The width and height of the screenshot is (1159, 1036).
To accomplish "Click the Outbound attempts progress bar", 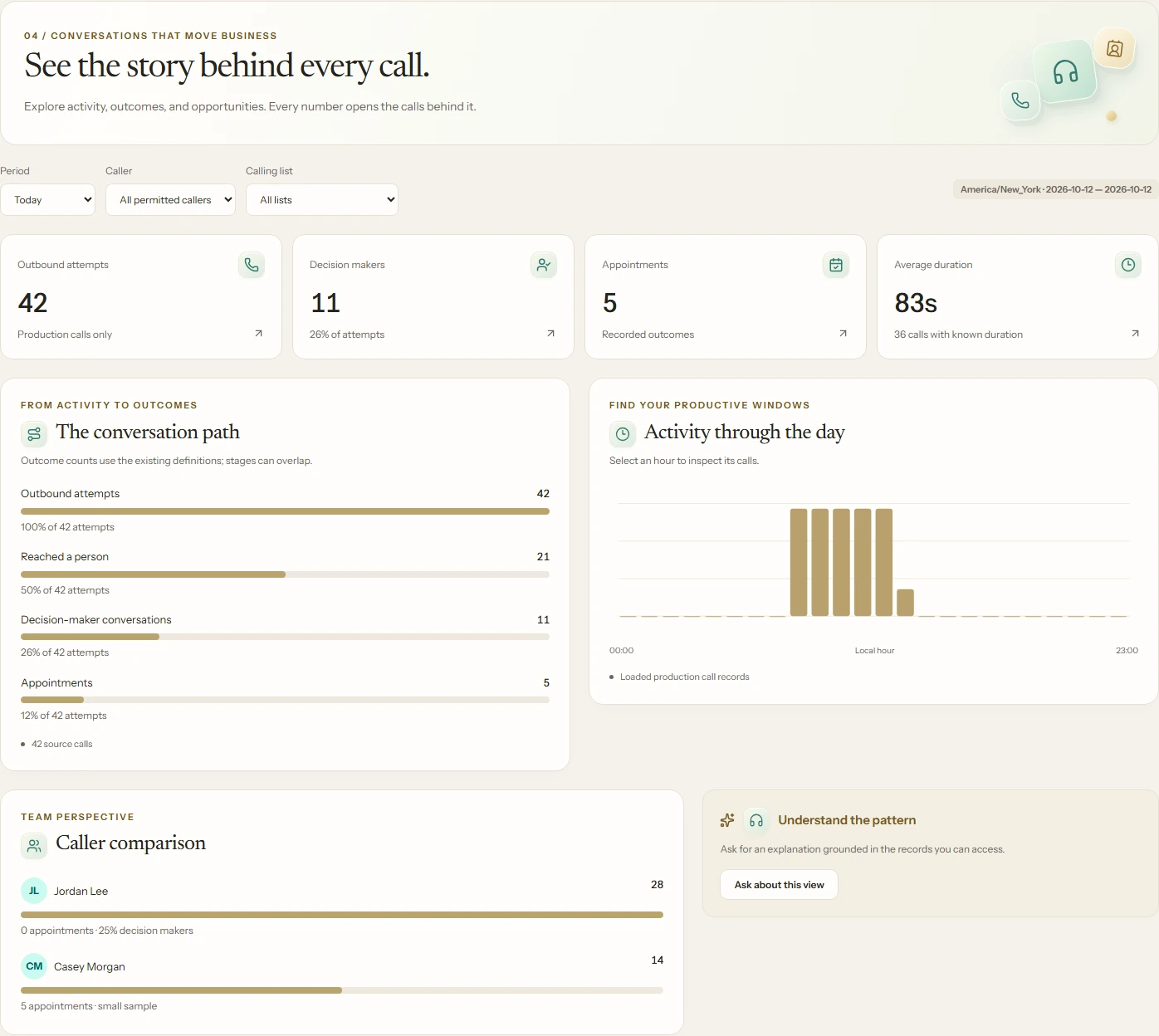I will pyautogui.click(x=285, y=511).
